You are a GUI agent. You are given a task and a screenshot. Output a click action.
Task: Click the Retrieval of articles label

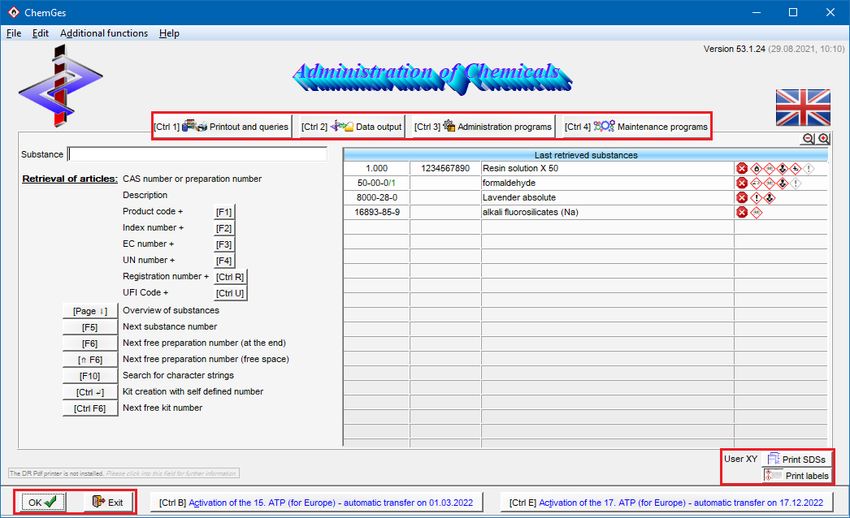click(x=69, y=179)
